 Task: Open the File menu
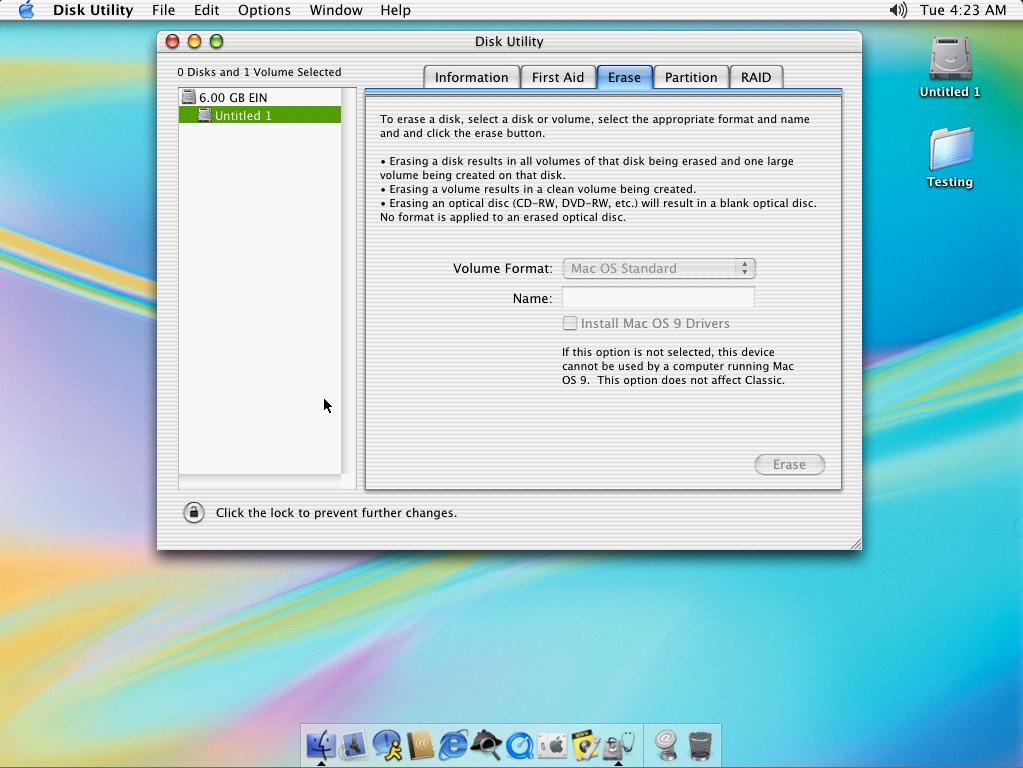[x=163, y=10]
